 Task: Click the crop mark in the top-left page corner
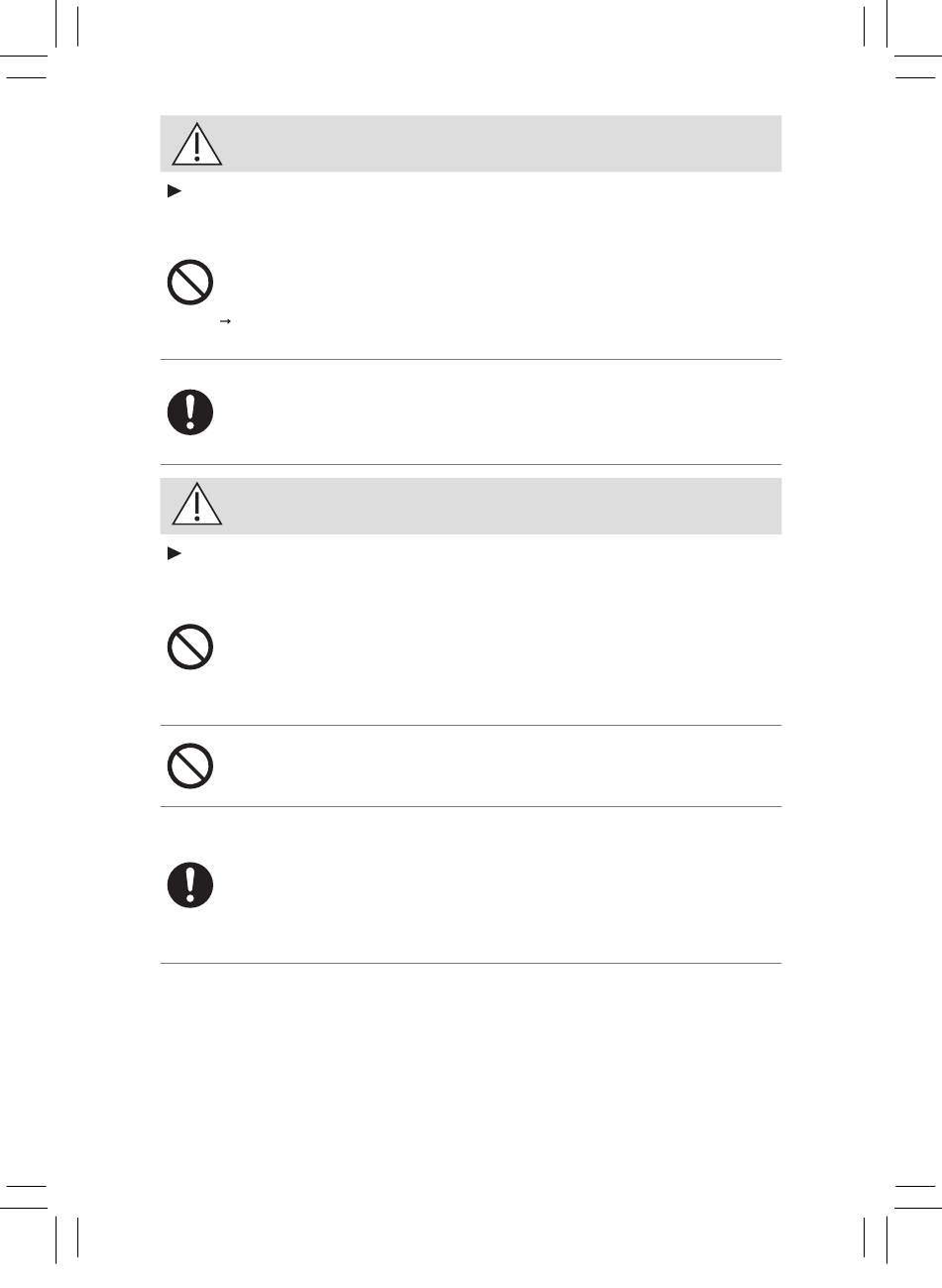[x=38, y=38]
